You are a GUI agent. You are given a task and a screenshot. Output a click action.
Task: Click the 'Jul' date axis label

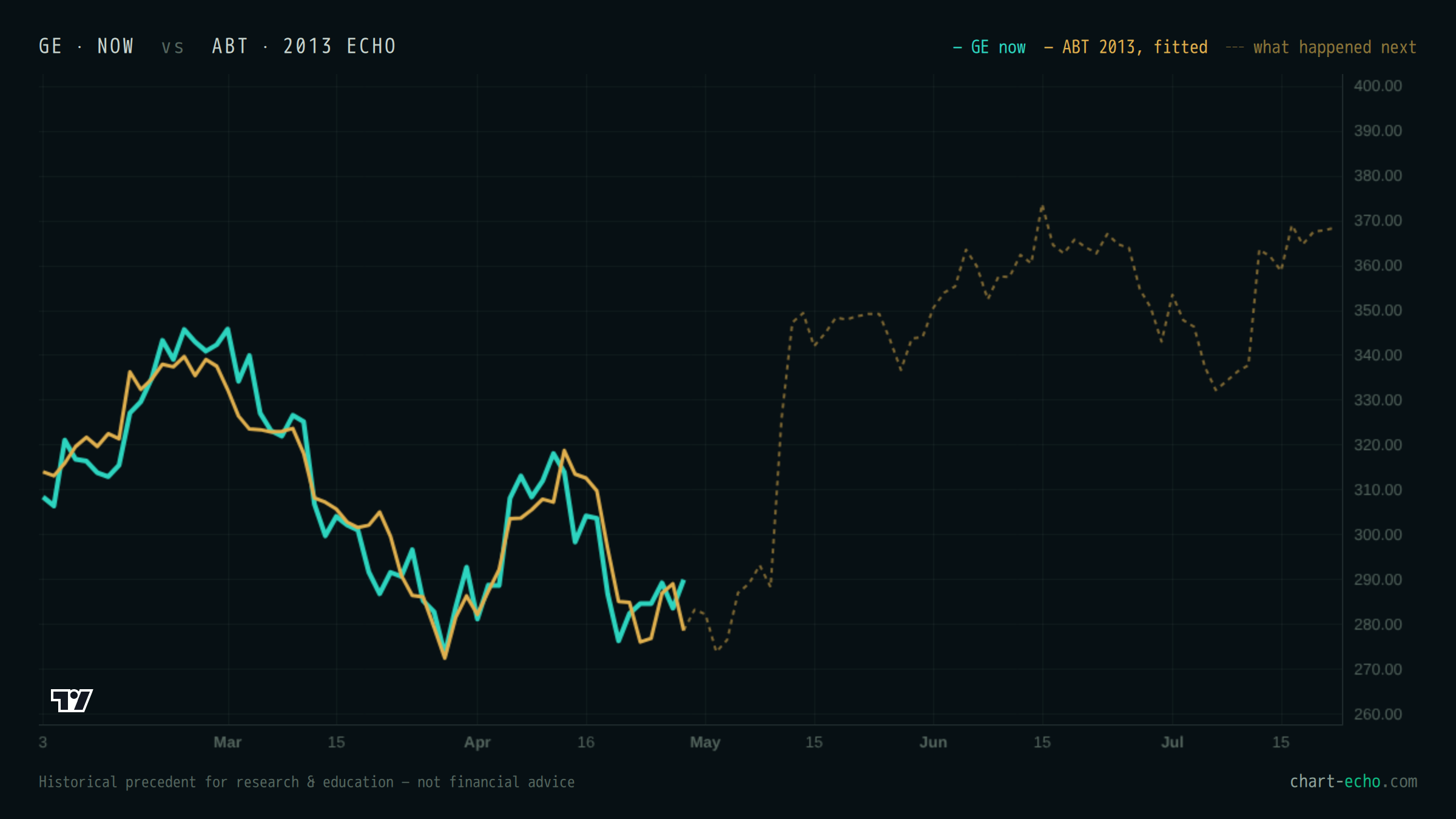pos(1172,742)
